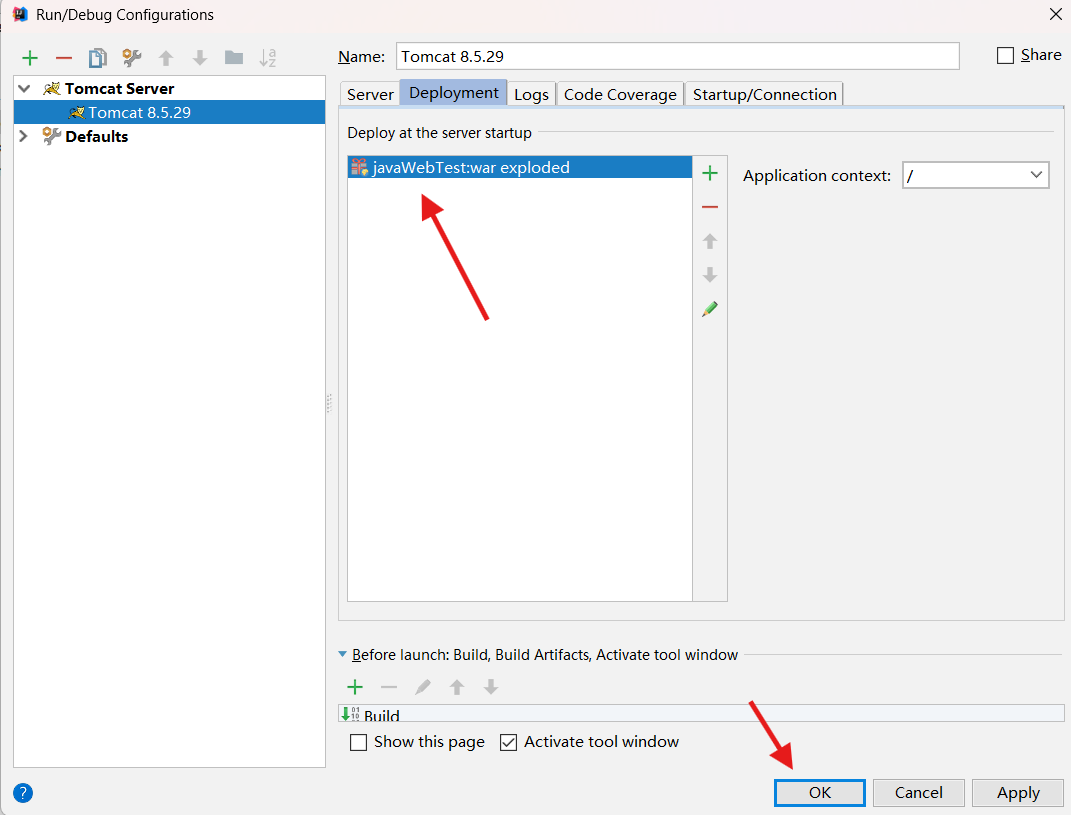Move deployment artifact up arrow
Viewport: 1071px width, 815px height.
coord(710,241)
